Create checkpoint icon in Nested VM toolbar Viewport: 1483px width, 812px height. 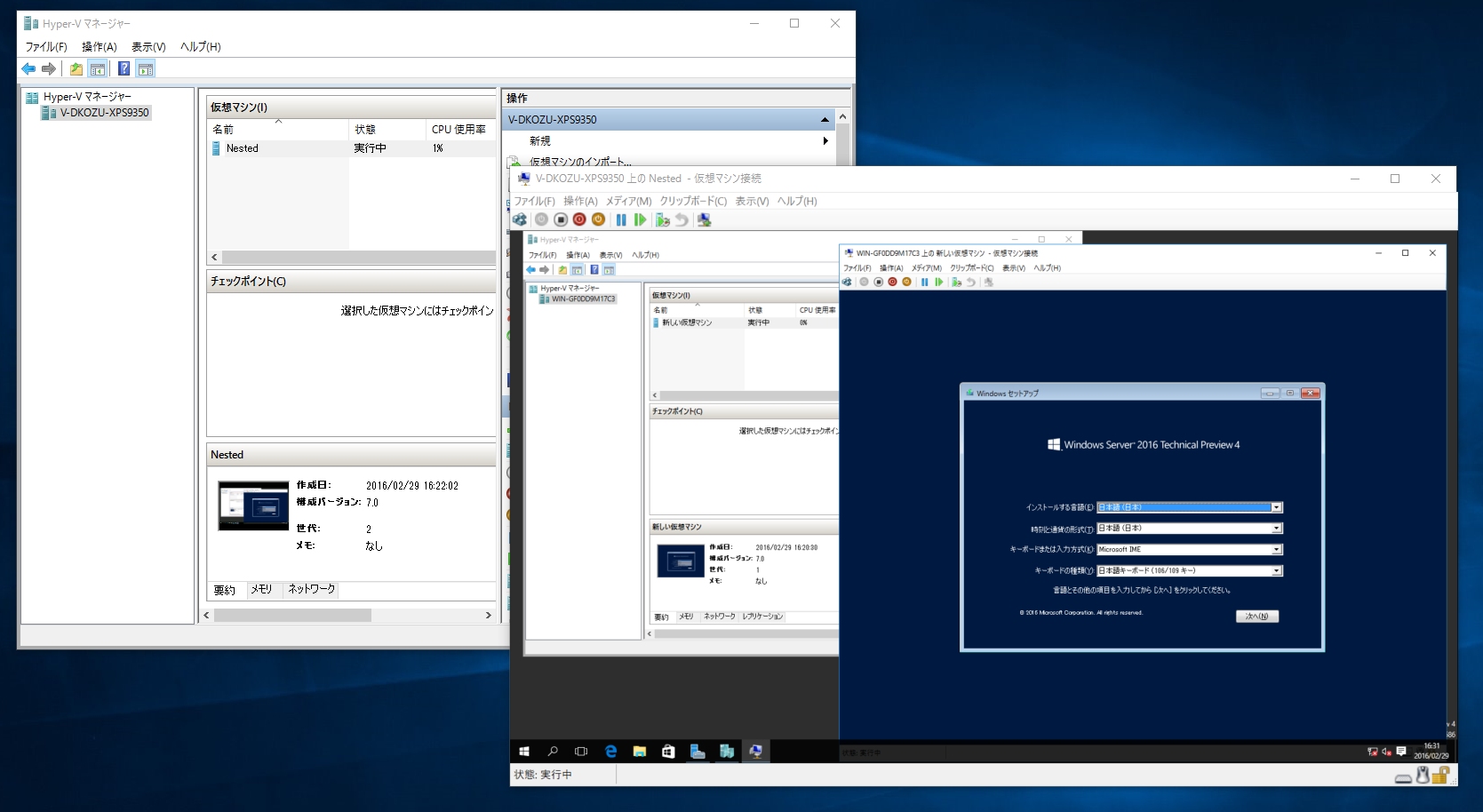point(662,219)
